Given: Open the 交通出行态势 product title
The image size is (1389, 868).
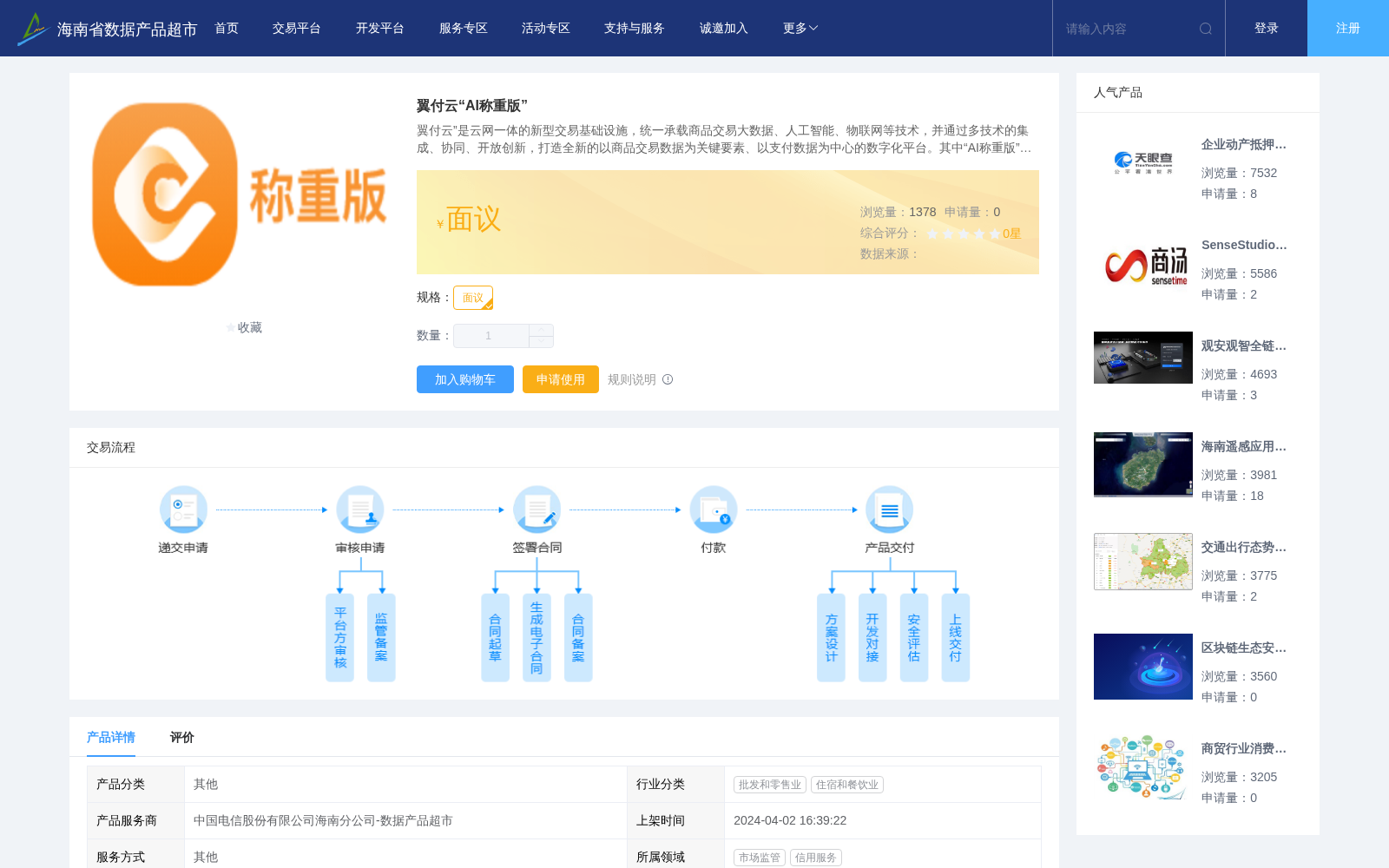Looking at the screenshot, I should click(x=1244, y=547).
